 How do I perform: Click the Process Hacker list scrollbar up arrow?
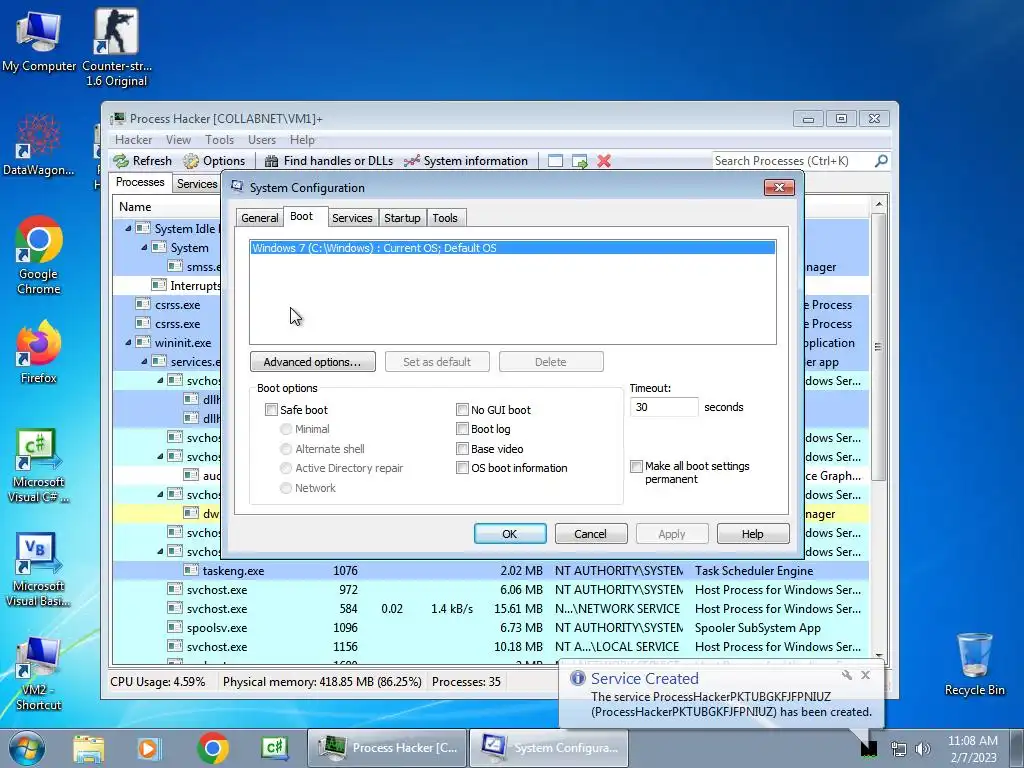point(878,204)
